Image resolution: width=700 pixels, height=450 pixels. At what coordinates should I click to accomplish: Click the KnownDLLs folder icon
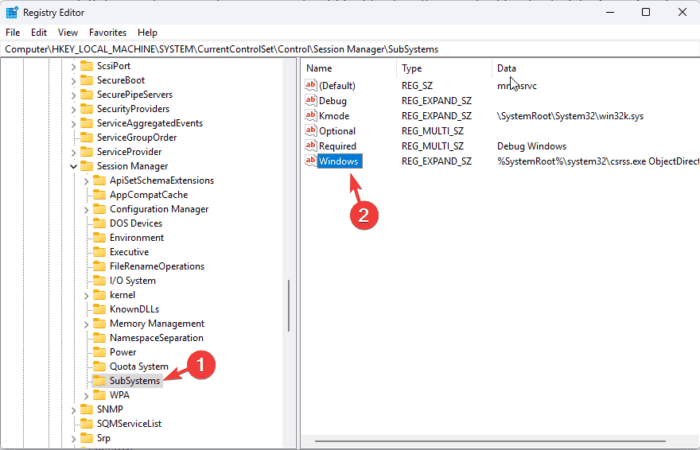(x=99, y=309)
